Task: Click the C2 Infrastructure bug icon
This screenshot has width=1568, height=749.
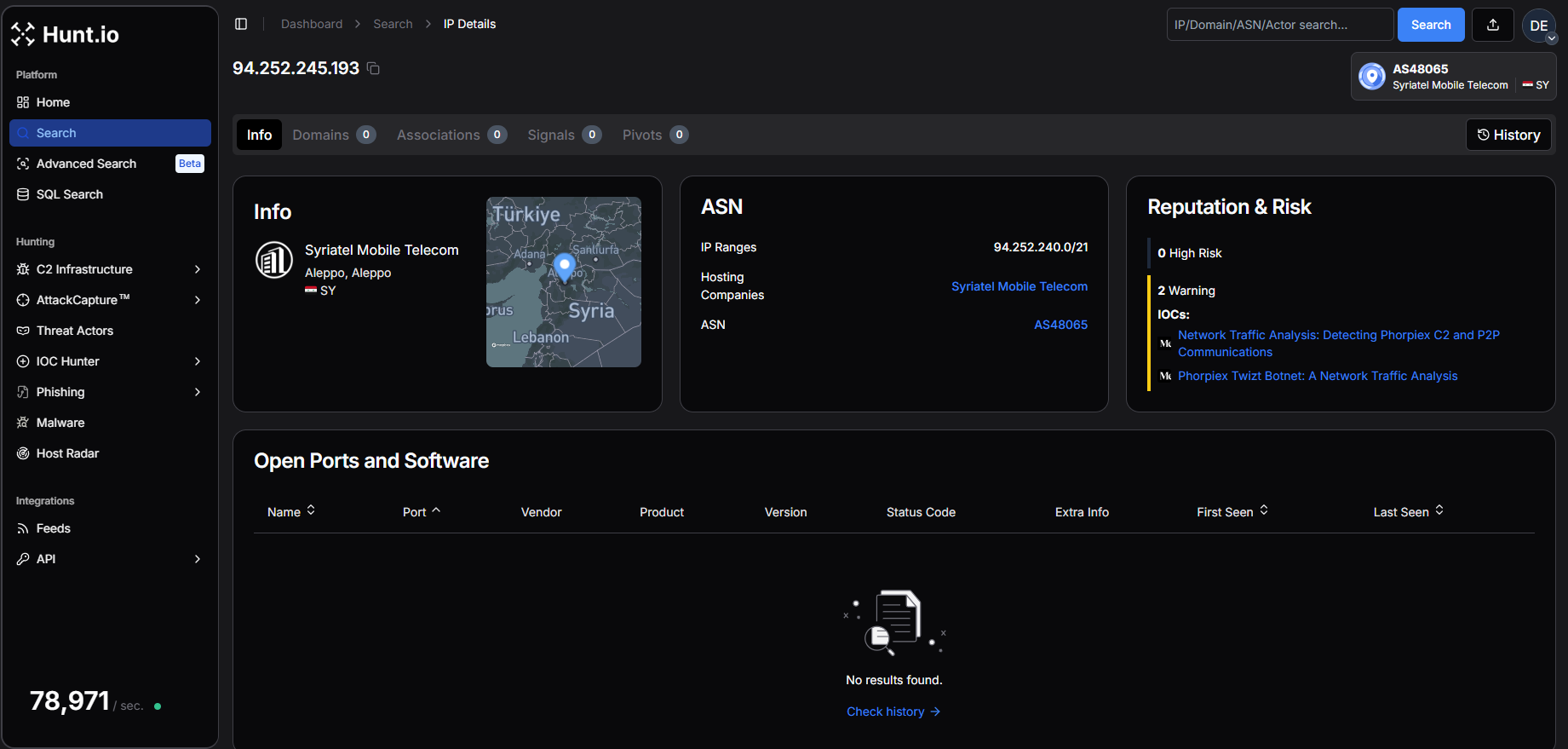Action: click(23, 269)
